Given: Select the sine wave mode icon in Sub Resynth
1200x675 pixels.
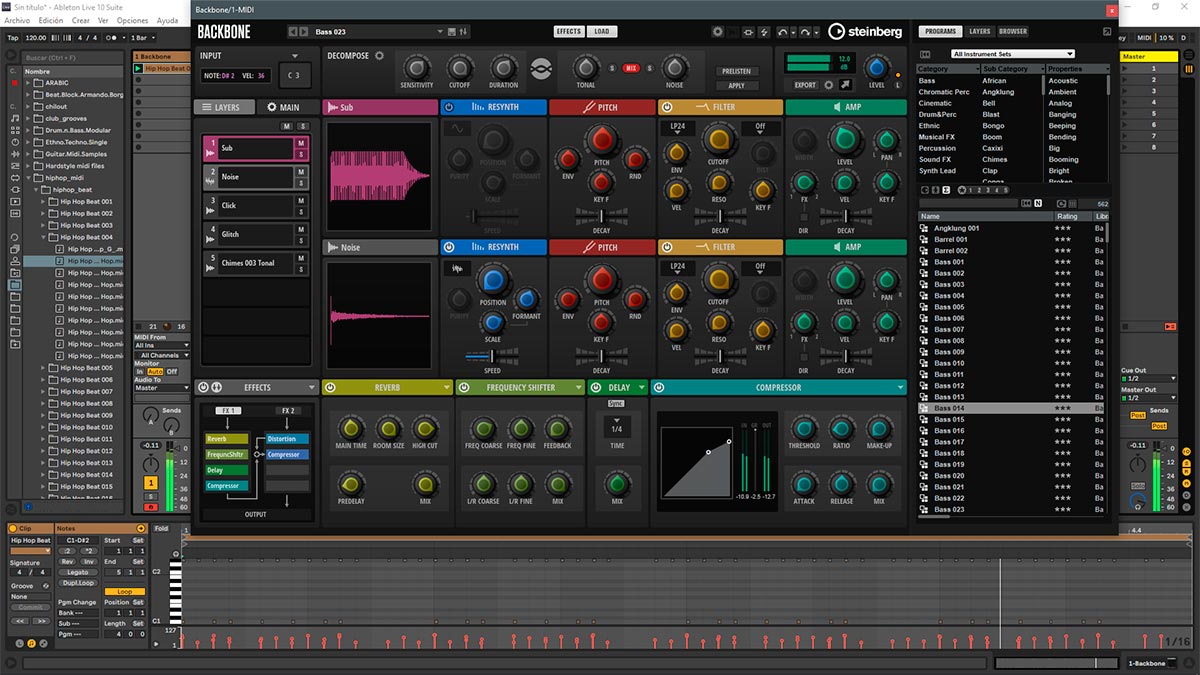Looking at the screenshot, I should coord(457,128).
